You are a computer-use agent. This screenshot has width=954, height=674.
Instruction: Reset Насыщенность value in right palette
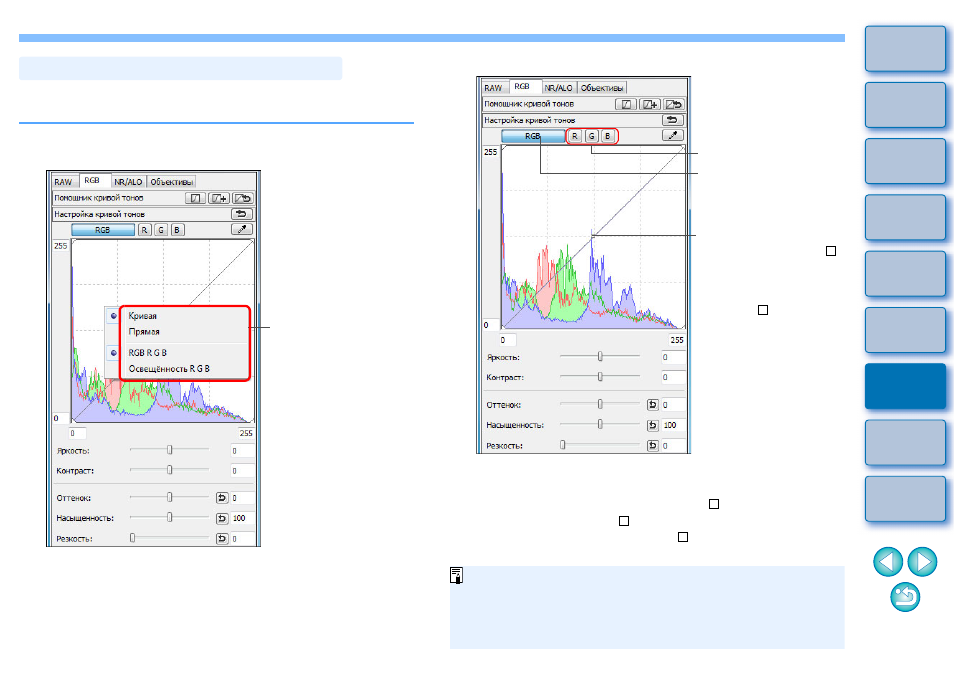[652, 425]
